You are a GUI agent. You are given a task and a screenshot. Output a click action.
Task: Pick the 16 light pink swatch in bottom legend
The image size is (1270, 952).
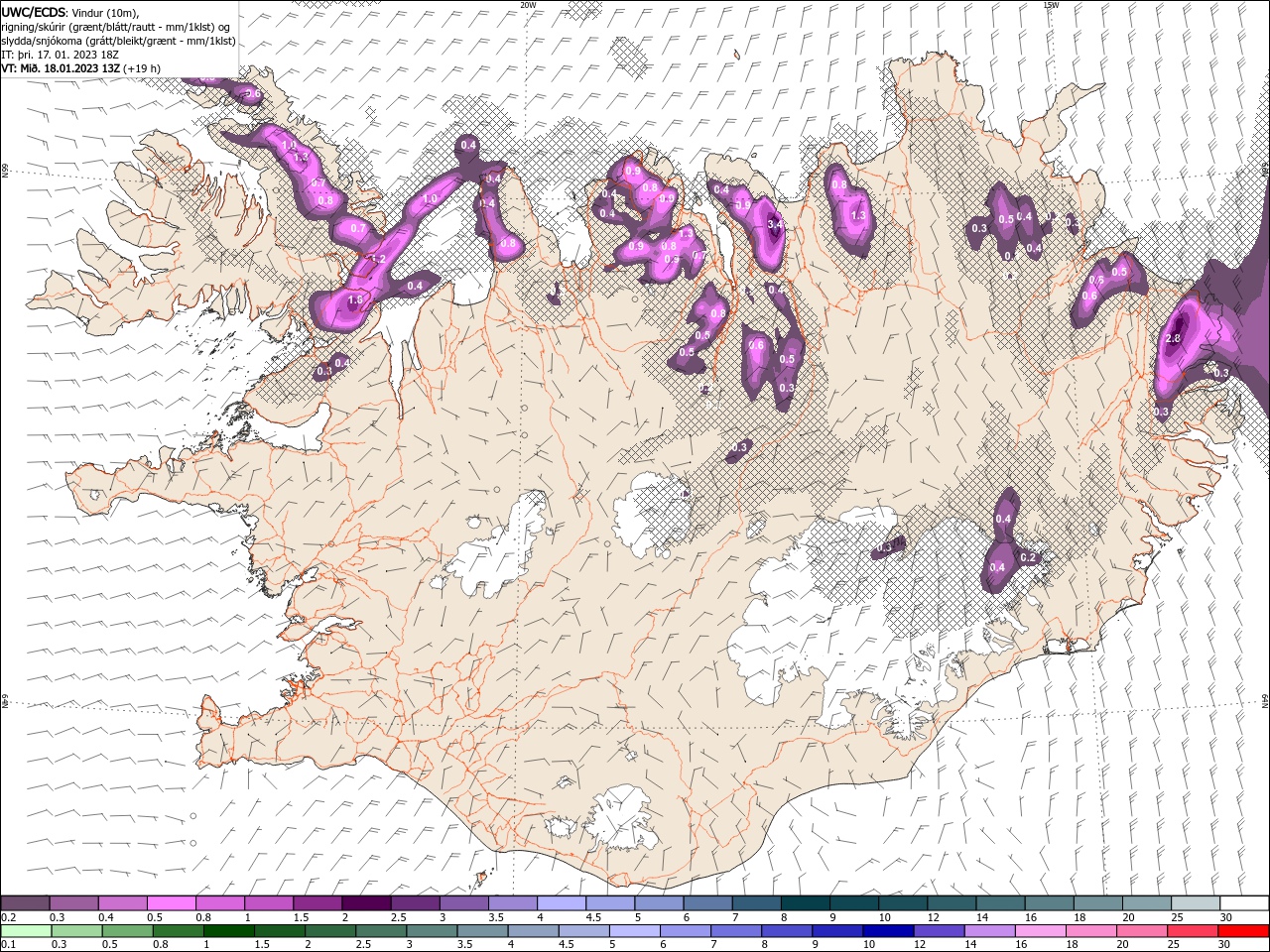(x=1040, y=931)
